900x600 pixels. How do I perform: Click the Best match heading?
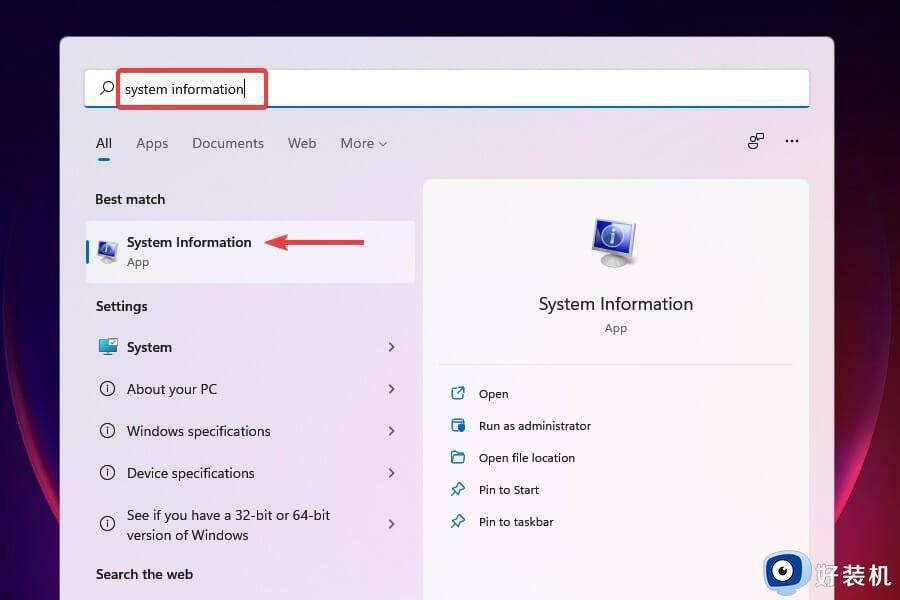(x=130, y=199)
